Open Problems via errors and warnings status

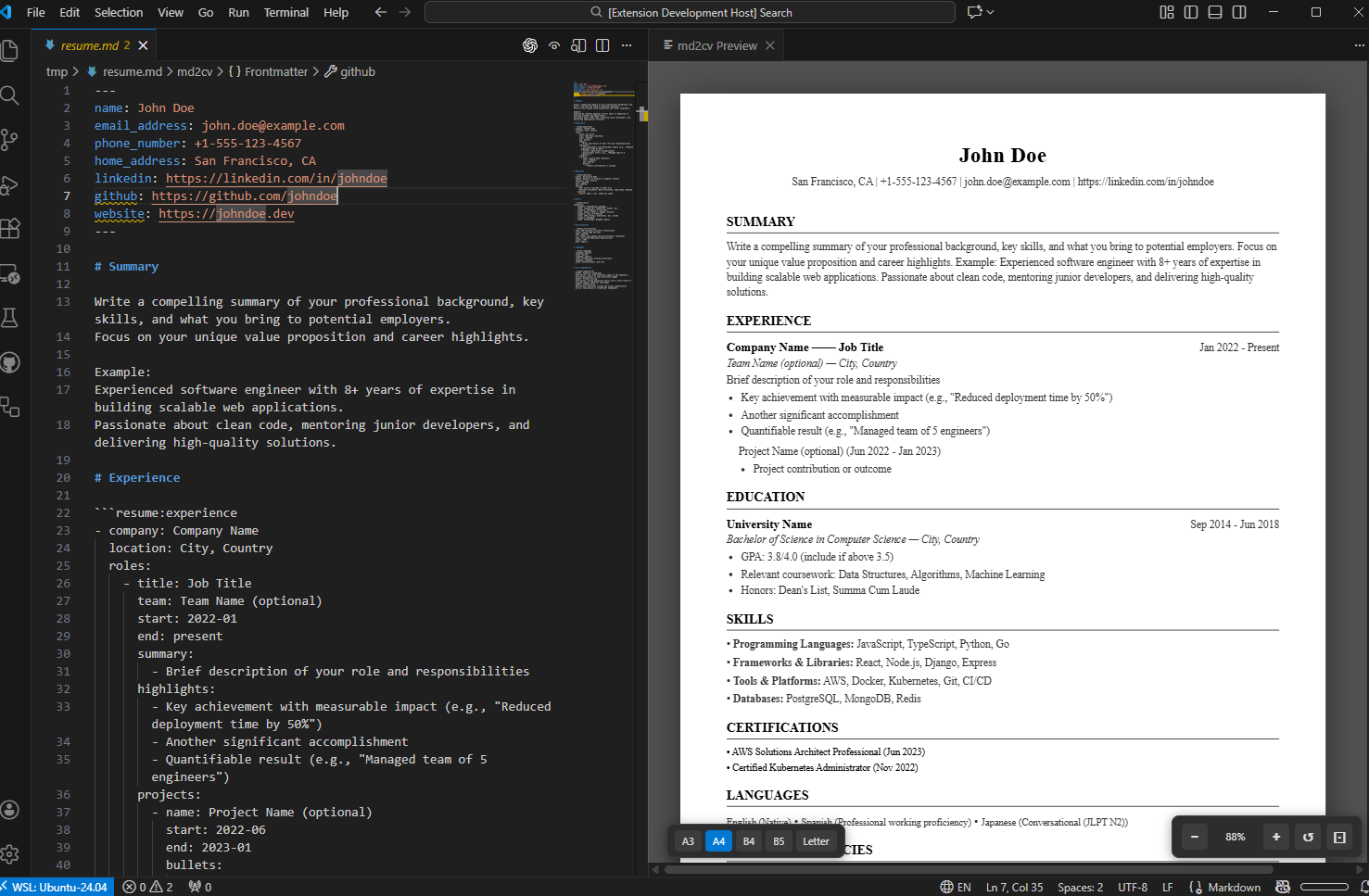[x=148, y=887]
